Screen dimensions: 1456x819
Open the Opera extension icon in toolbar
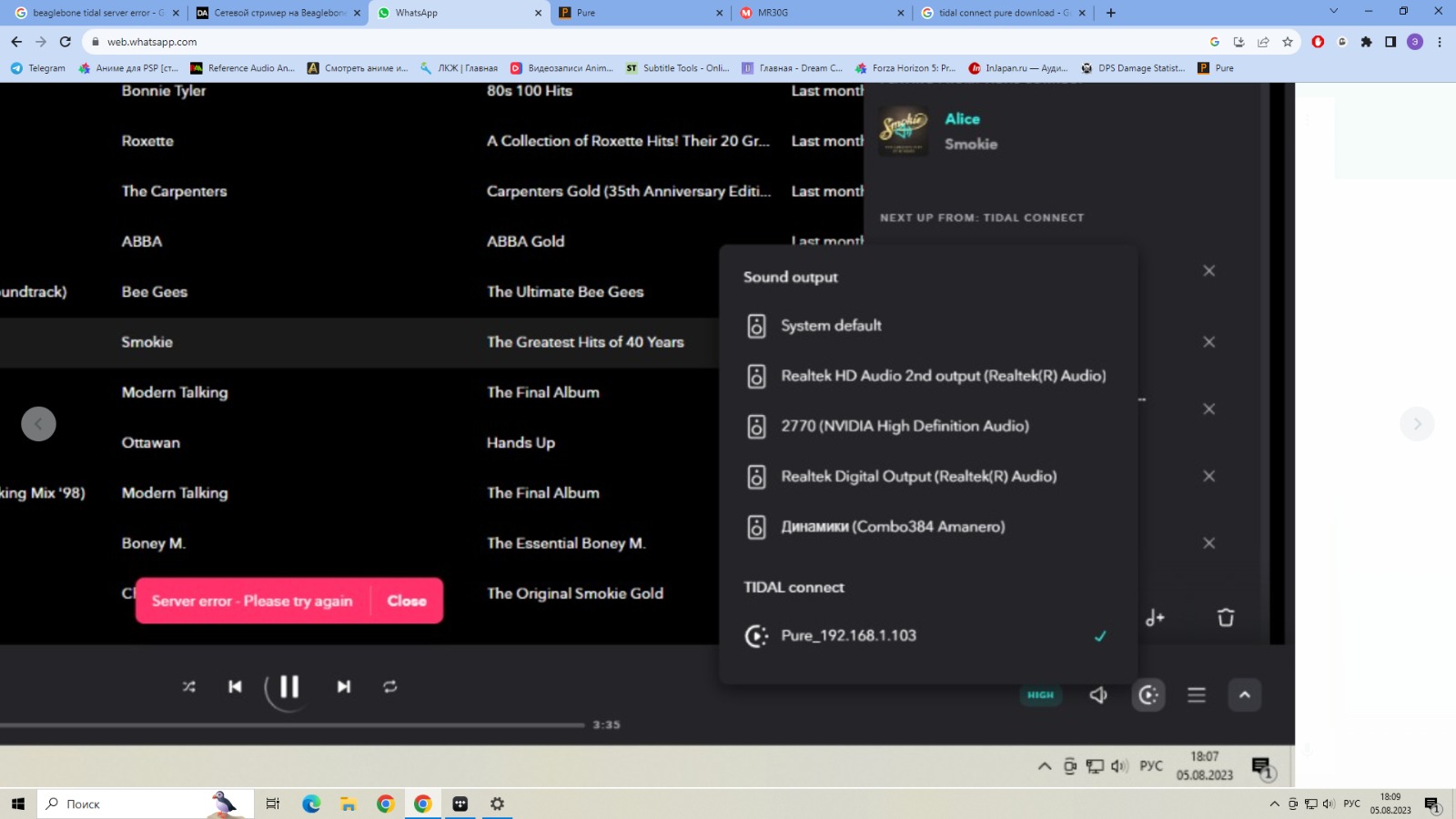click(1318, 42)
